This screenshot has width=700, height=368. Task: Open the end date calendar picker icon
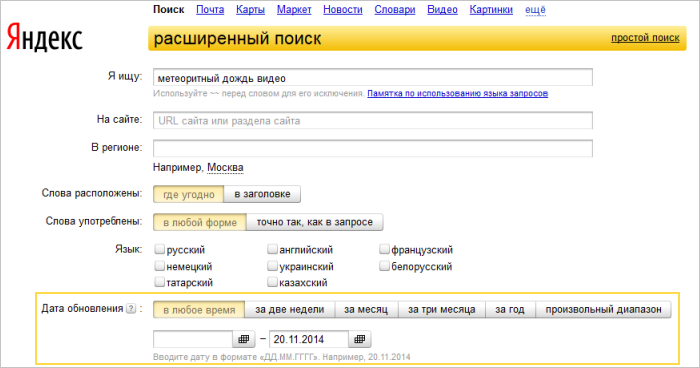tap(359, 339)
